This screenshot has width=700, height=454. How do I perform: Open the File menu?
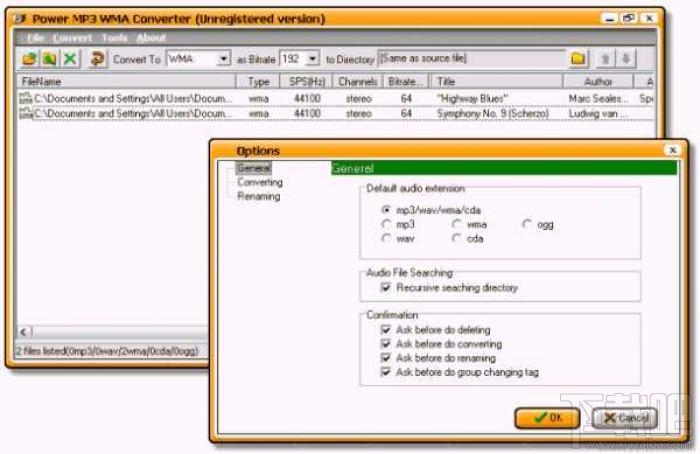tap(35, 38)
